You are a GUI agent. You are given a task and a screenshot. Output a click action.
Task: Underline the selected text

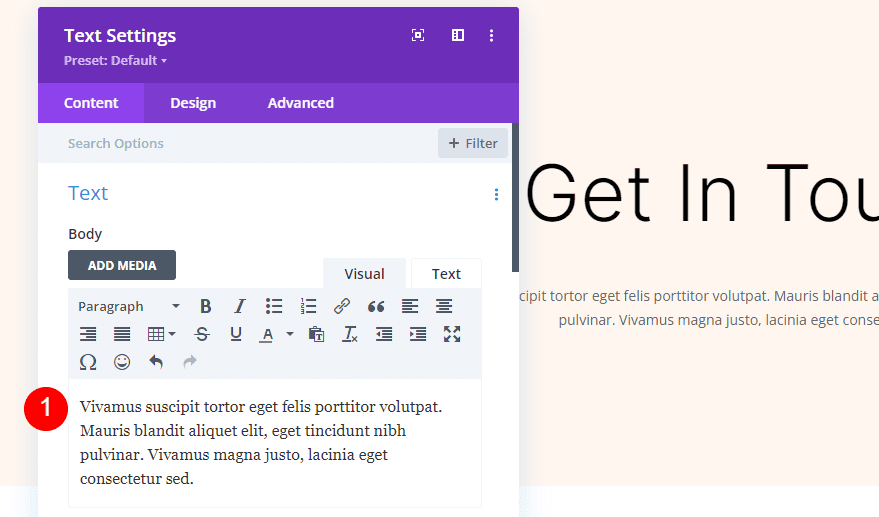[236, 334]
